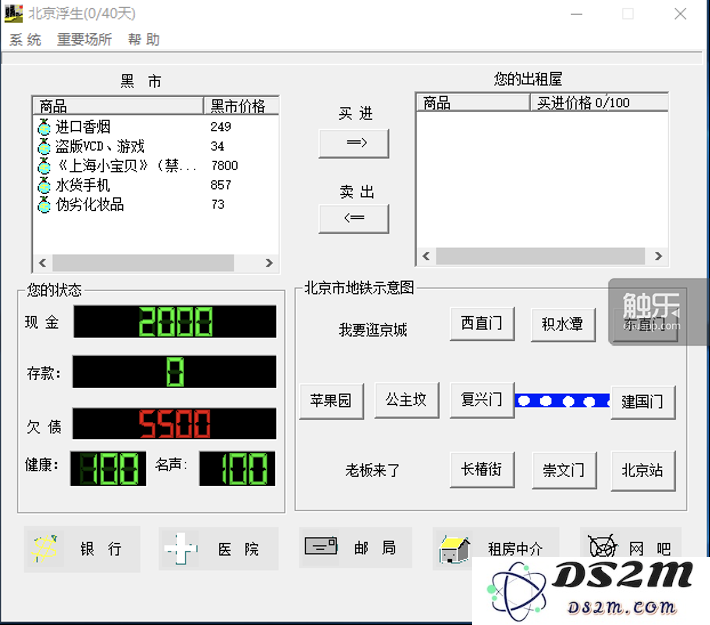Click the icon beside 《上海小宝贝》

(44, 166)
